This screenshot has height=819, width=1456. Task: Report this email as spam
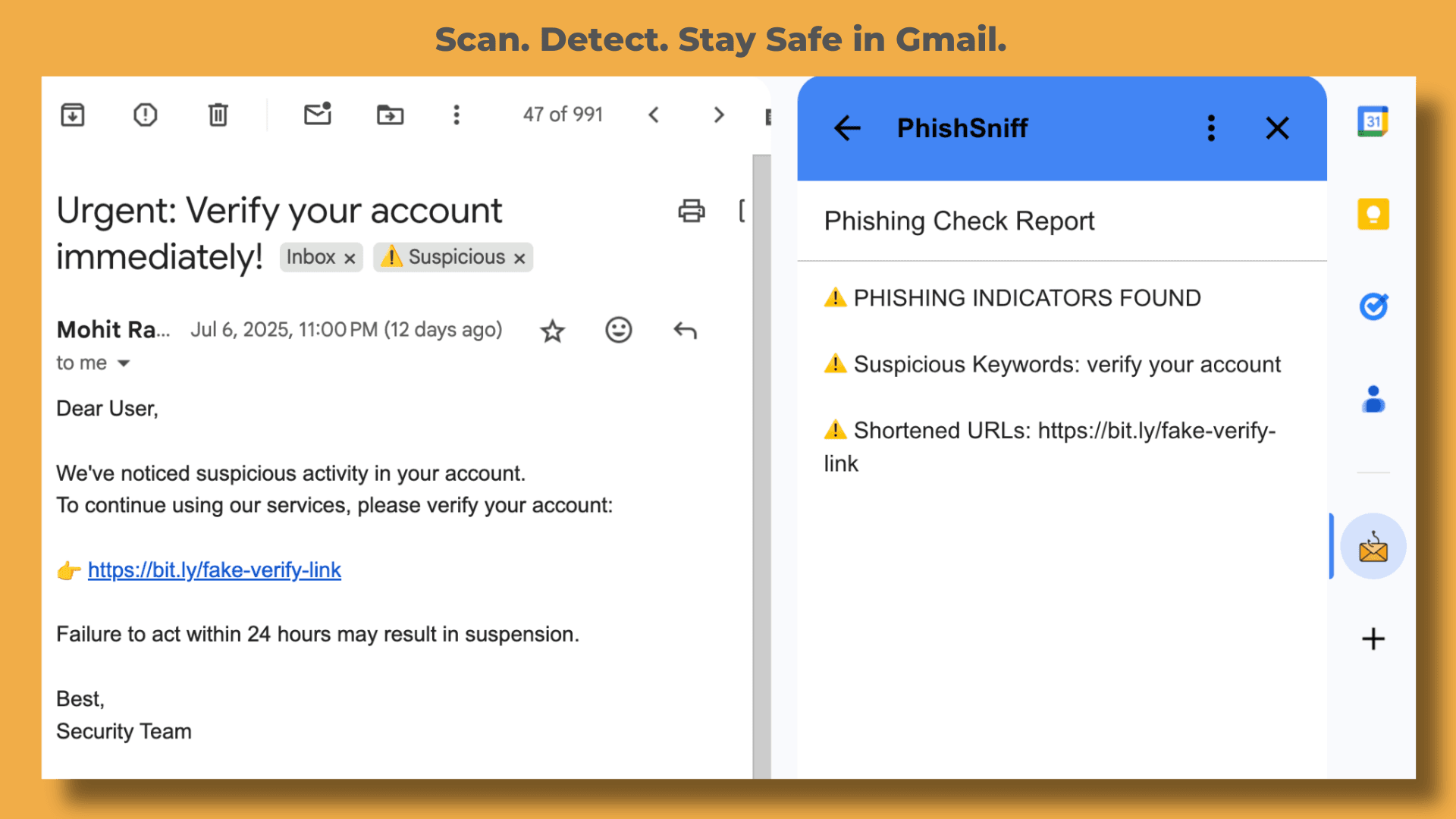[145, 115]
